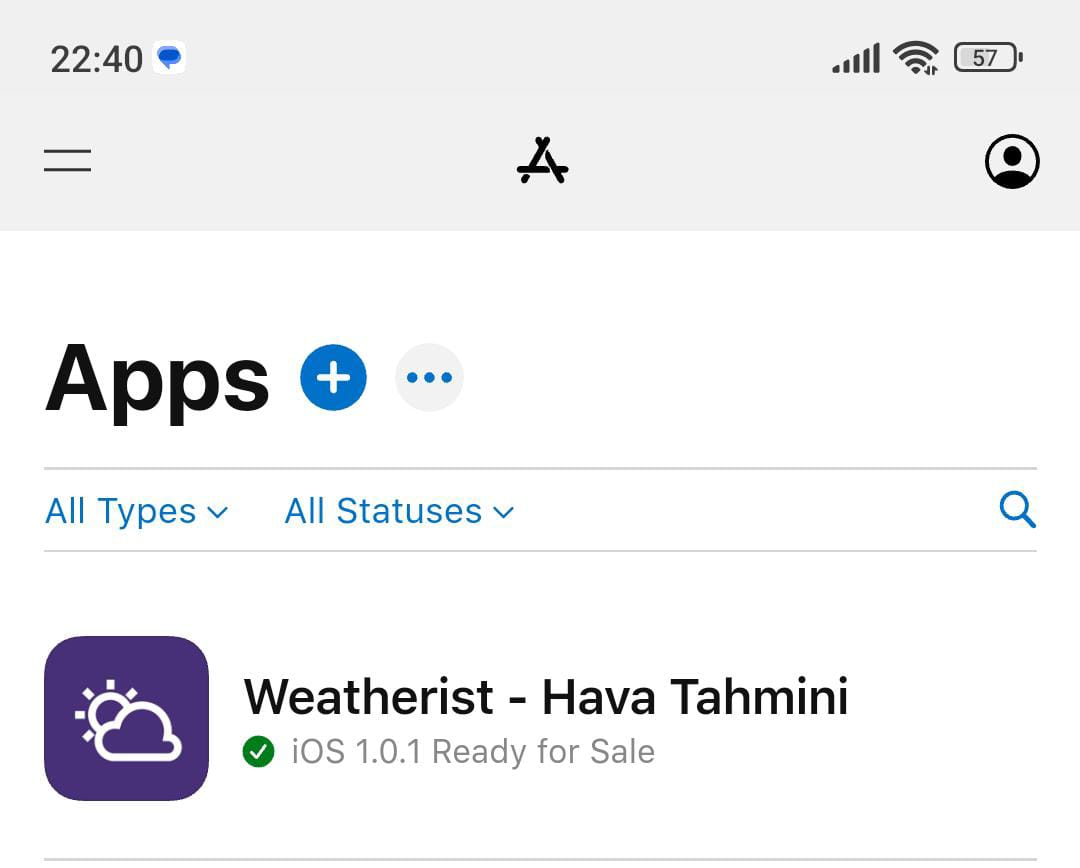This screenshot has width=1080, height=868.
Task: Tap the Apps page heading
Action: [157, 380]
